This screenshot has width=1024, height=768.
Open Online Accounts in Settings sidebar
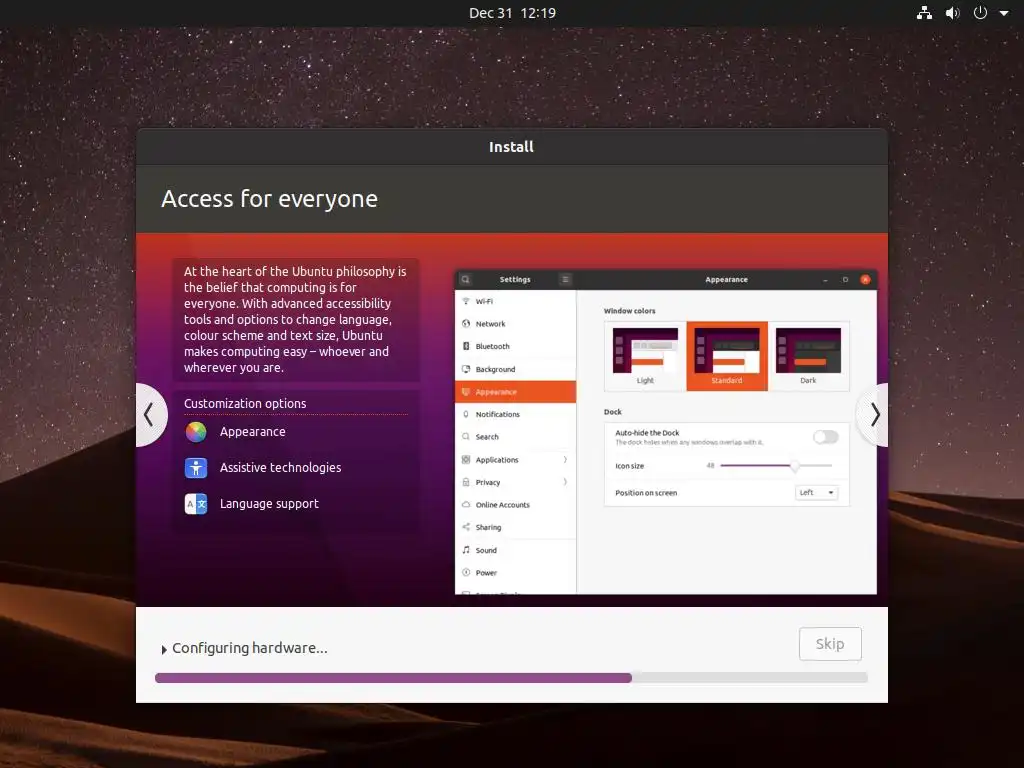pos(515,505)
